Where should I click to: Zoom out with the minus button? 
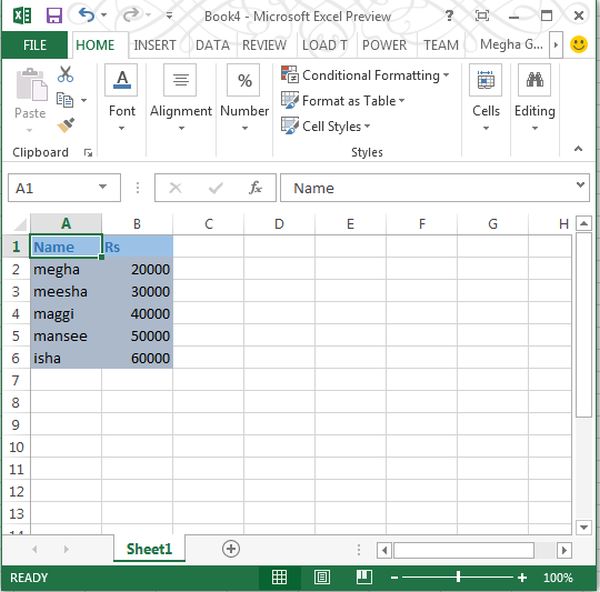(x=395, y=577)
